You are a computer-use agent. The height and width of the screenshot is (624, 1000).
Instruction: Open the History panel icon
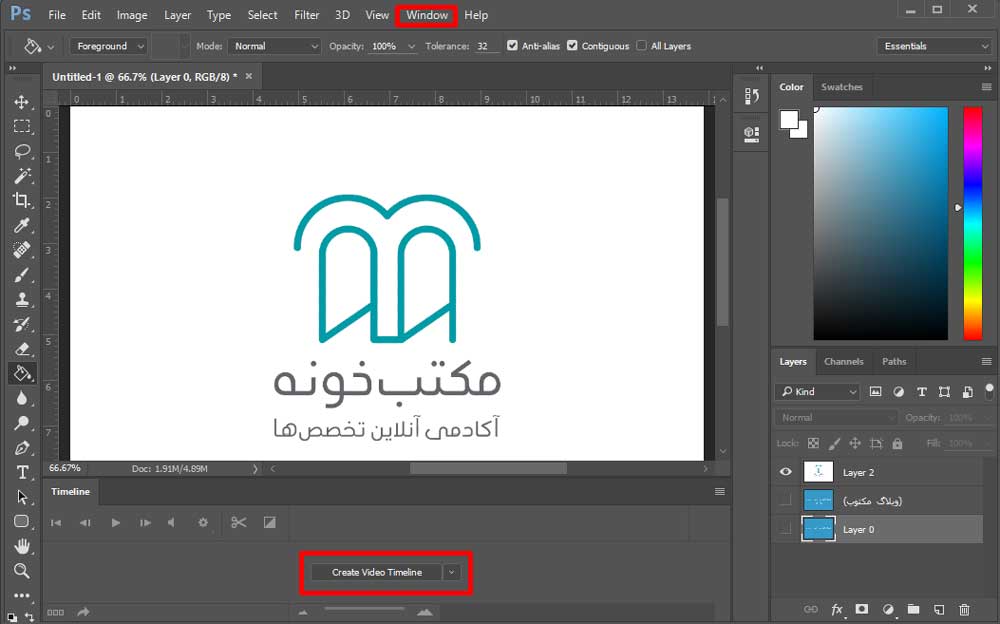click(x=751, y=96)
